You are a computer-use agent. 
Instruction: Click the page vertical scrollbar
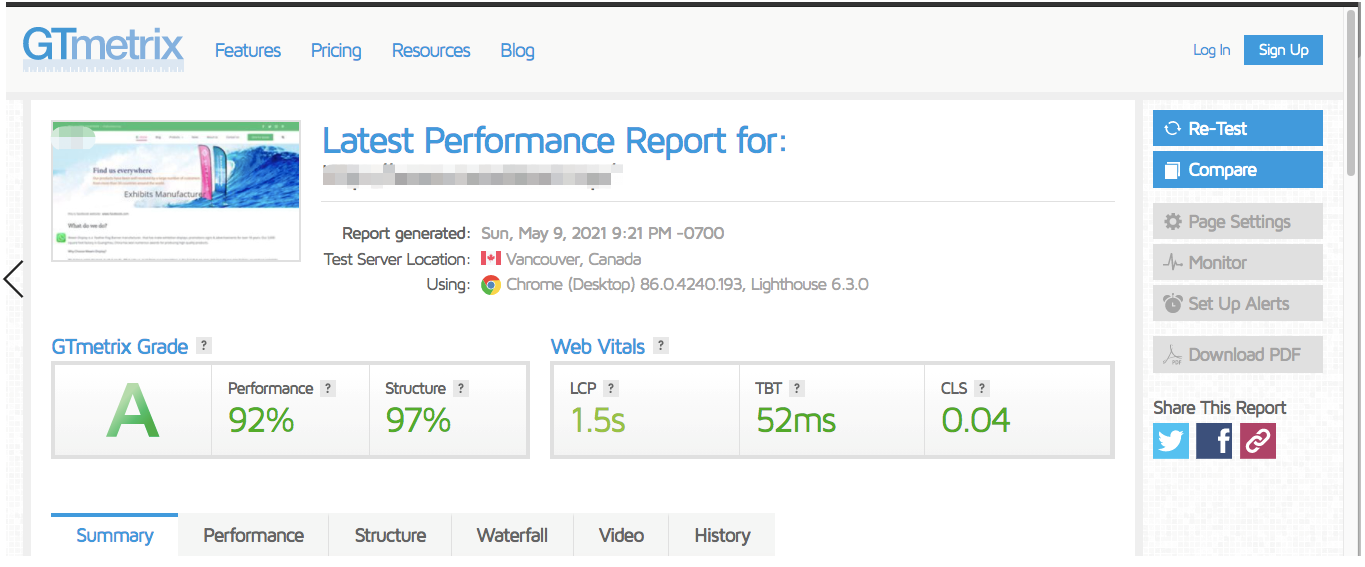coord(1352,95)
